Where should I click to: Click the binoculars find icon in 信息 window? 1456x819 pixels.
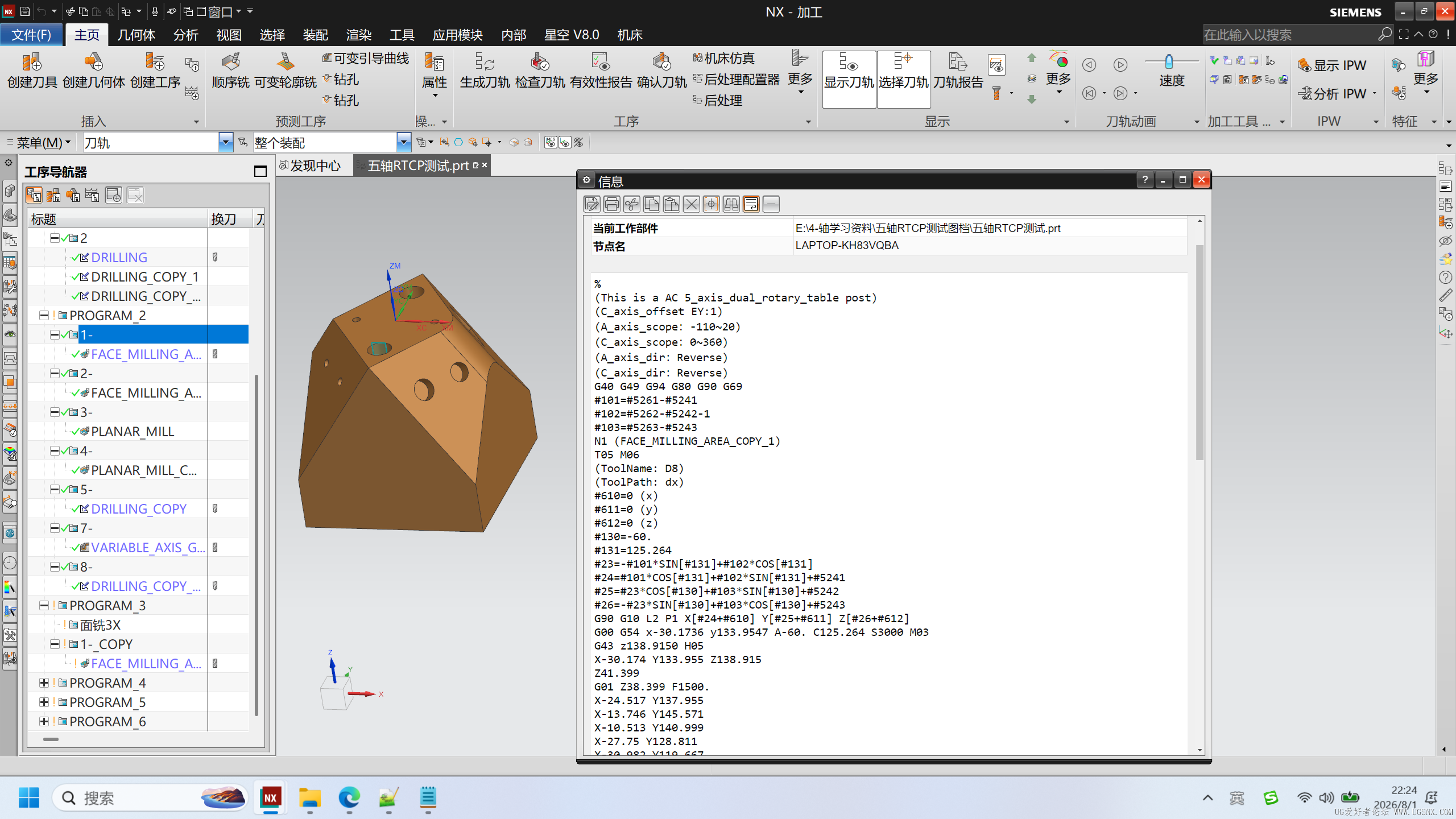click(731, 204)
